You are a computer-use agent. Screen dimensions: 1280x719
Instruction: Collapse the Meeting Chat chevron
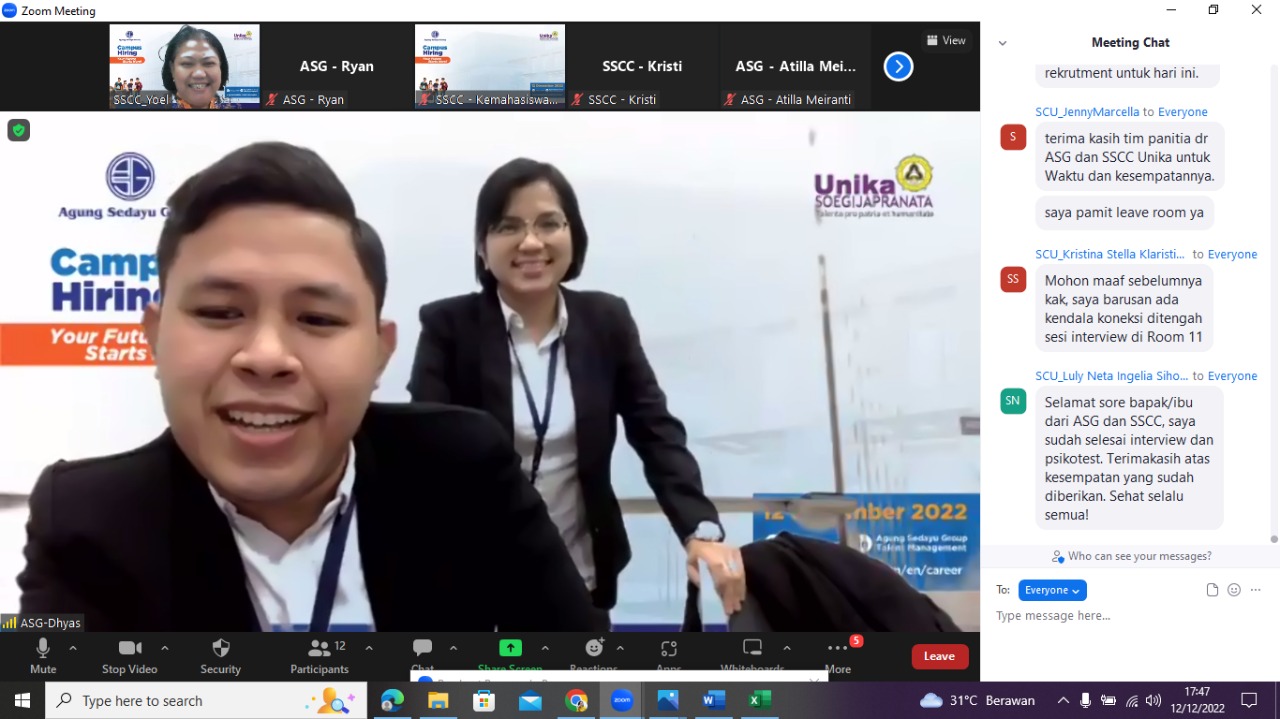1003,43
